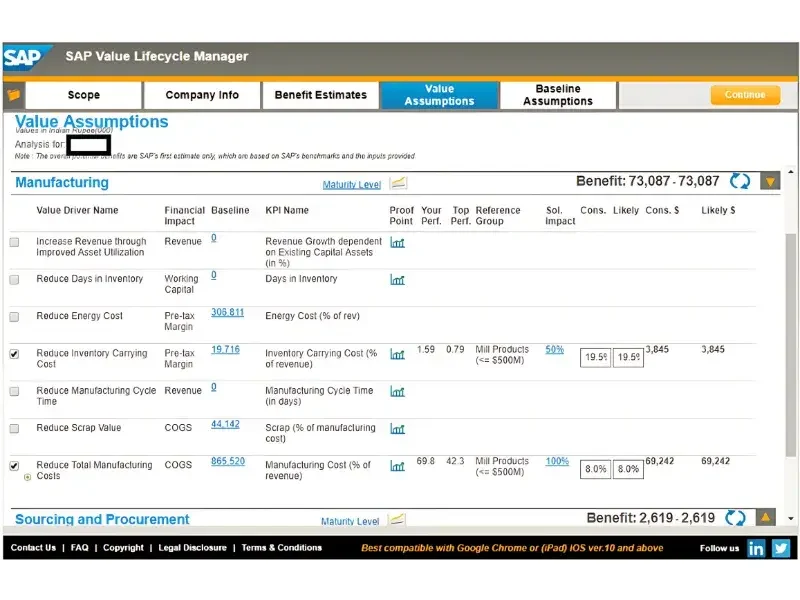This screenshot has width=800, height=600.
Task: Edit Likely 8.0% field for Manufacturing Cost
Action: pyautogui.click(x=628, y=469)
